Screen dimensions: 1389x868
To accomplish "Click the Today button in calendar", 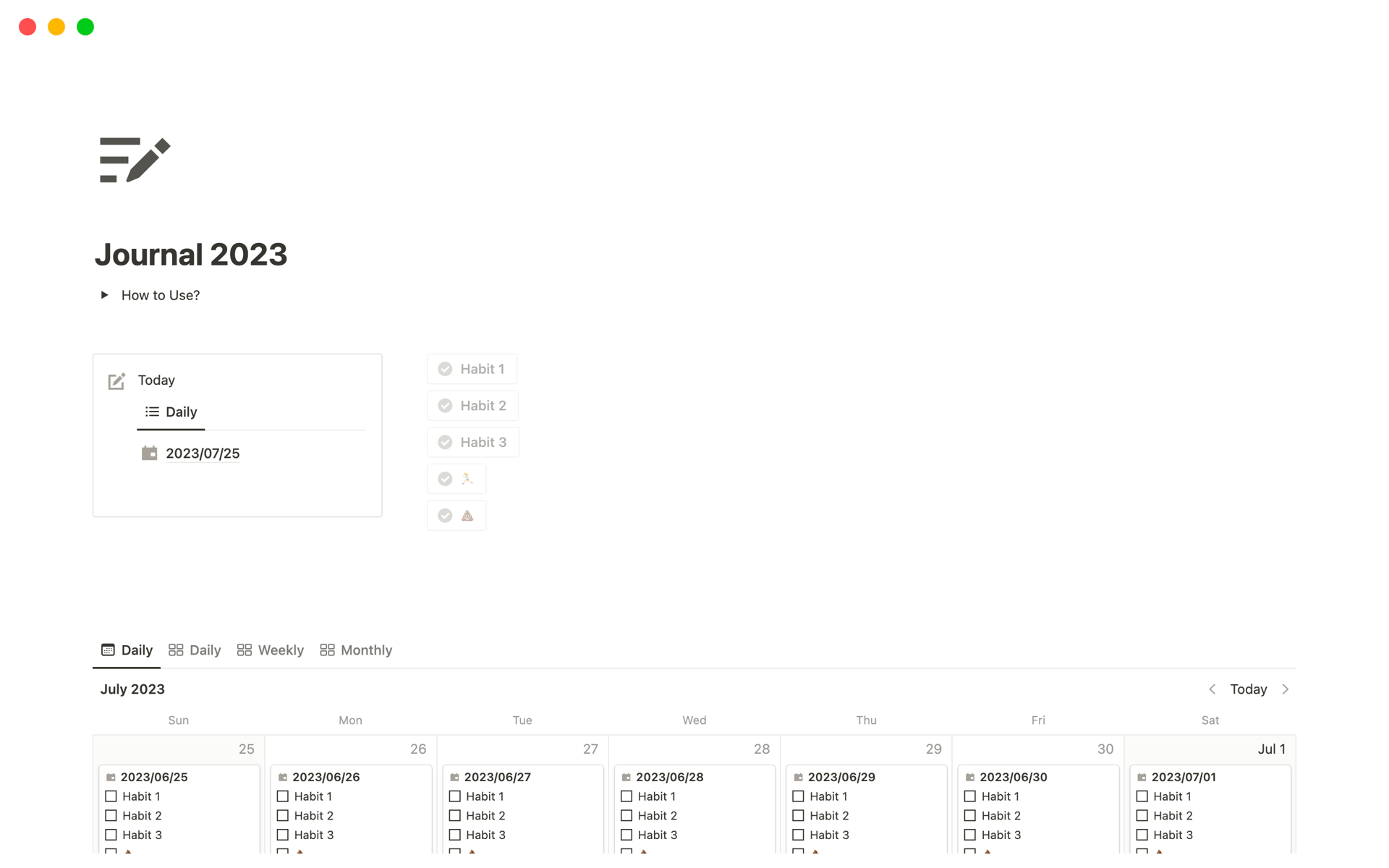I will (x=1249, y=689).
